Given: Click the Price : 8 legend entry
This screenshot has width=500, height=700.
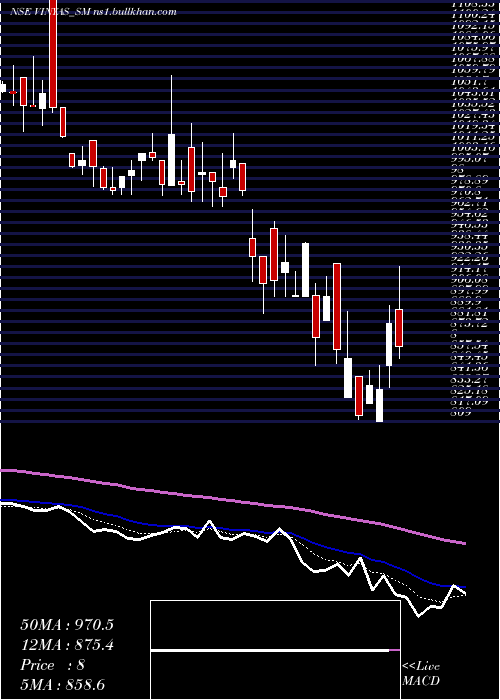Looking at the screenshot, I should tap(53, 665).
